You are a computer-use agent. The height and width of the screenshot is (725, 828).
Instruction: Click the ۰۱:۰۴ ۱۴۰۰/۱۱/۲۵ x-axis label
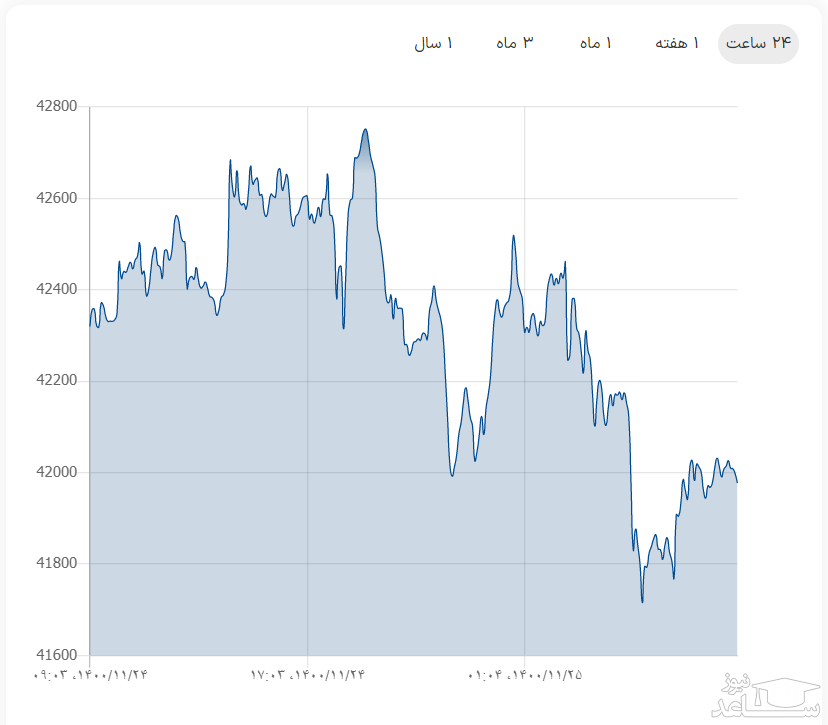pyautogui.click(x=524, y=675)
